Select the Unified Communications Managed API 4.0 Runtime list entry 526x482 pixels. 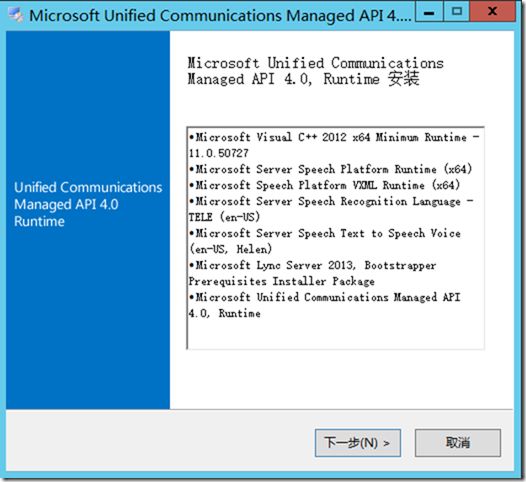point(324,305)
